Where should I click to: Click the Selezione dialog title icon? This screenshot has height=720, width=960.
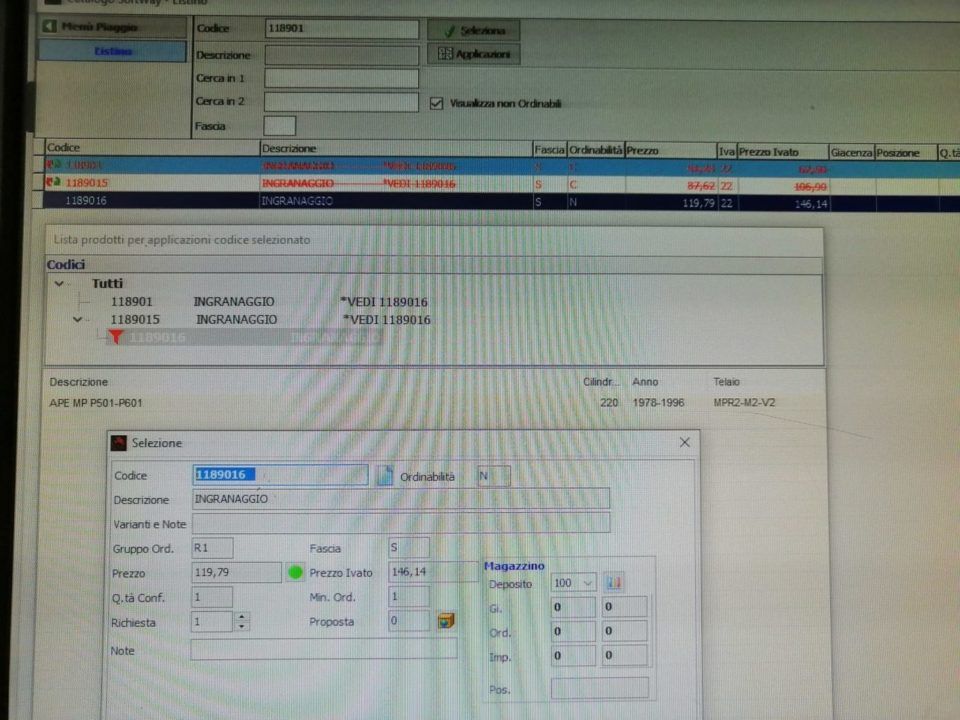(x=119, y=442)
